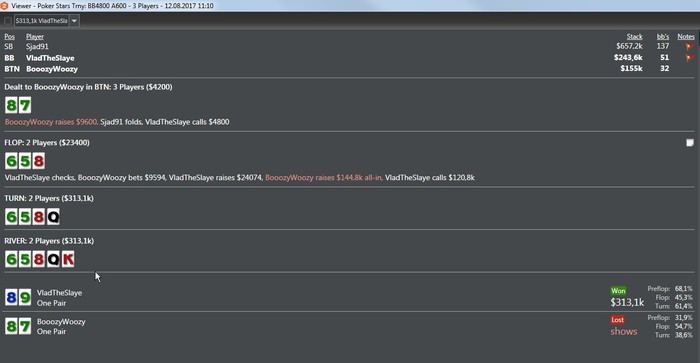The image size is (700, 363).
Task: Click the TURN: 2 Players ($313,1k) header
Action: click(x=49, y=198)
